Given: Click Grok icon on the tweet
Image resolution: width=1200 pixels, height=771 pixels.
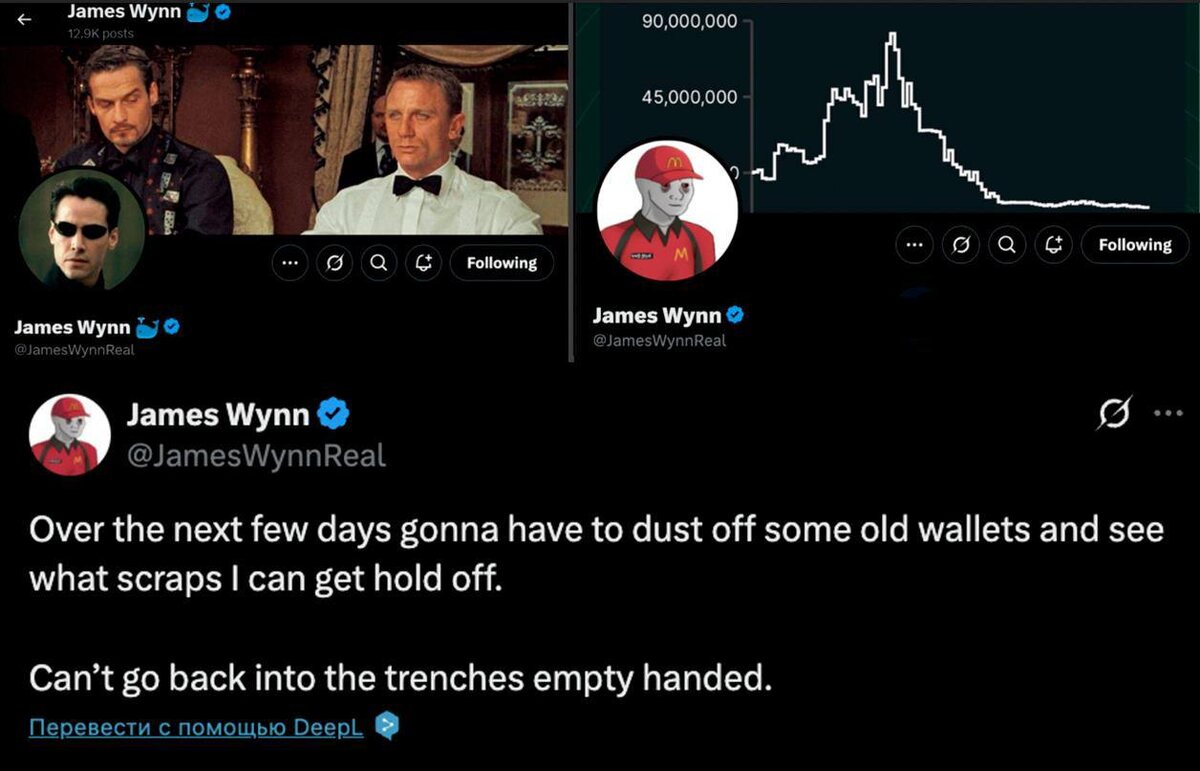Looking at the screenshot, I should [x=1115, y=413].
